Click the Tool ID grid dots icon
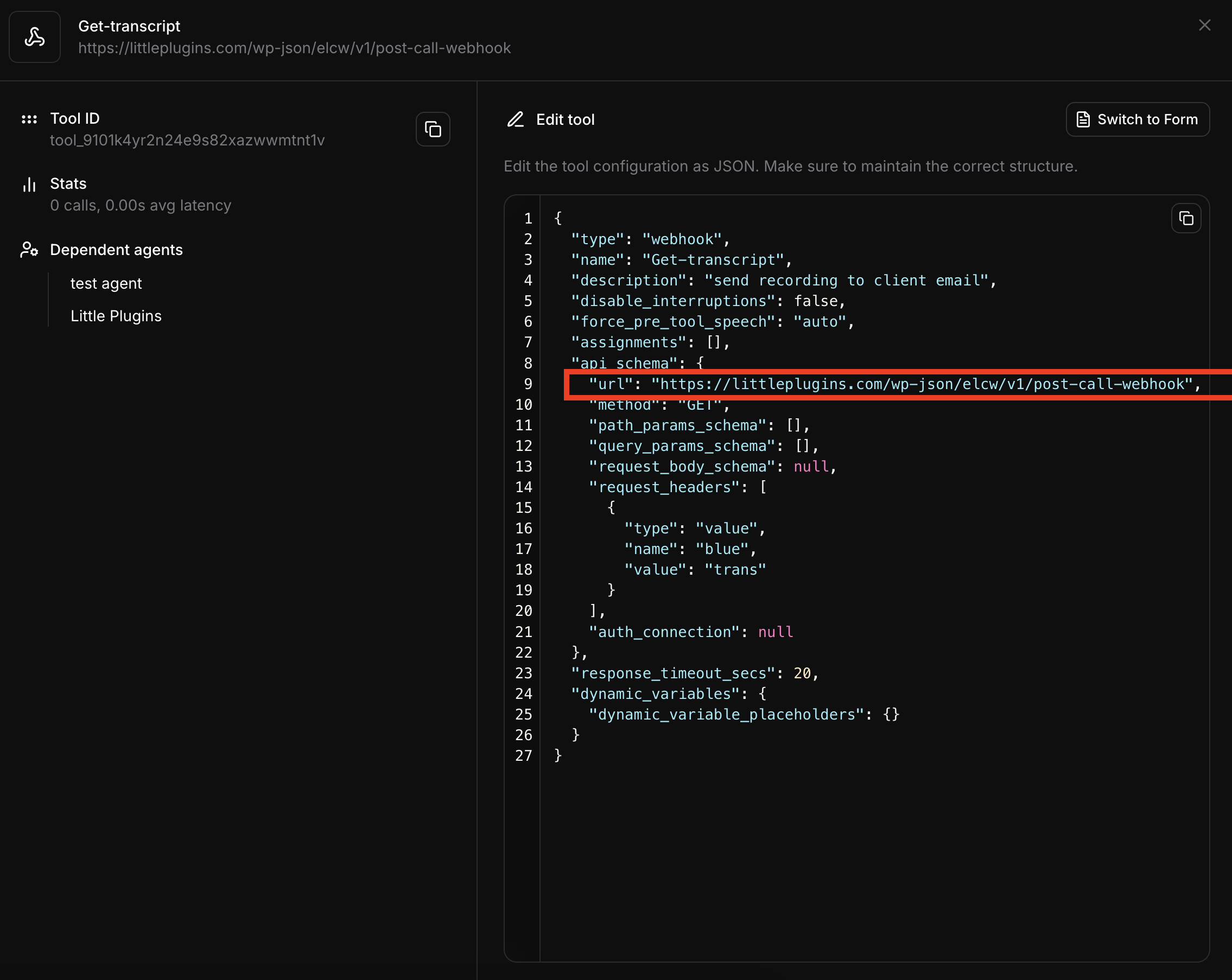 29,119
